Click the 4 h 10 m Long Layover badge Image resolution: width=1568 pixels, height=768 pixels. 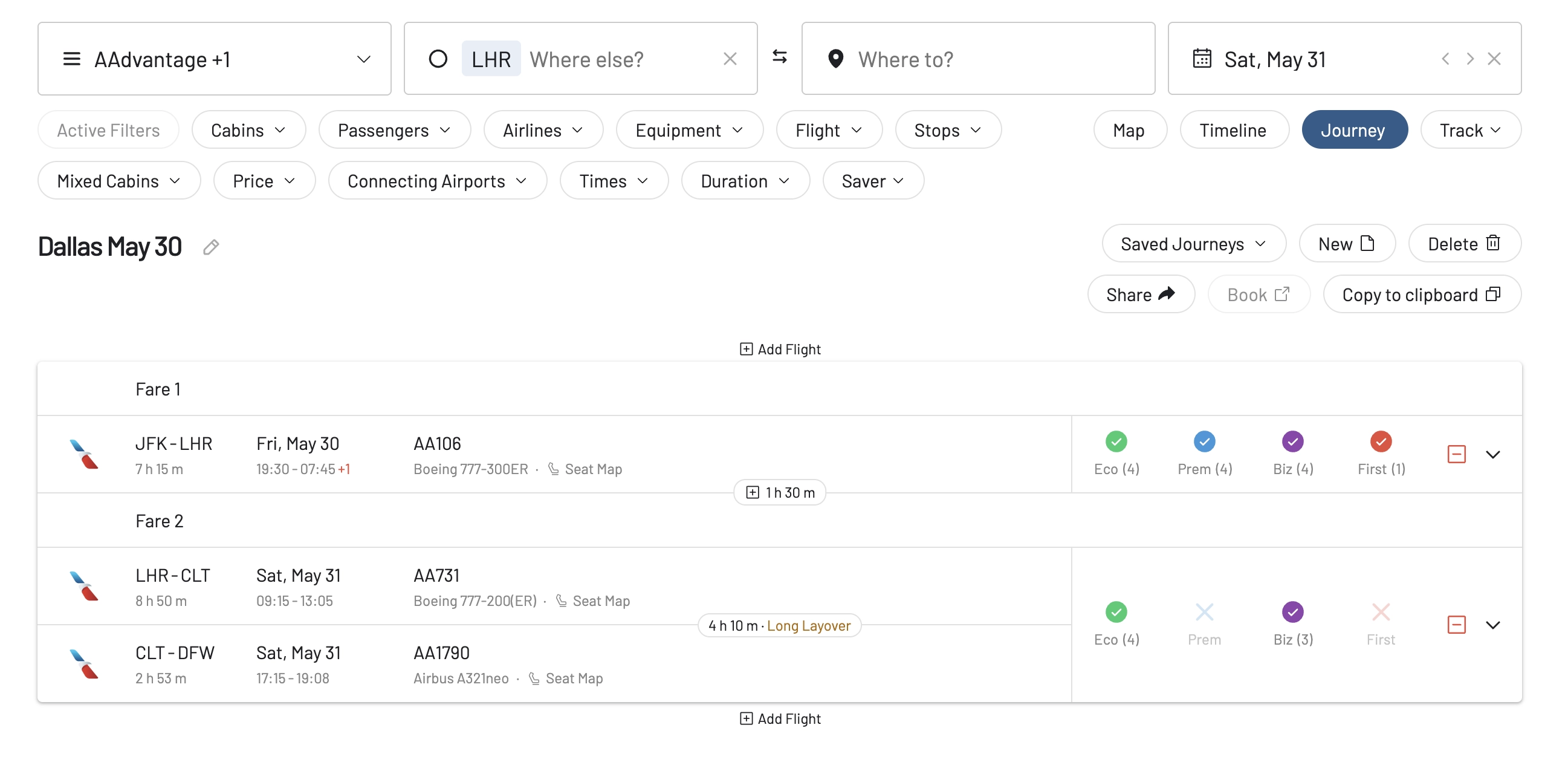tap(779, 625)
